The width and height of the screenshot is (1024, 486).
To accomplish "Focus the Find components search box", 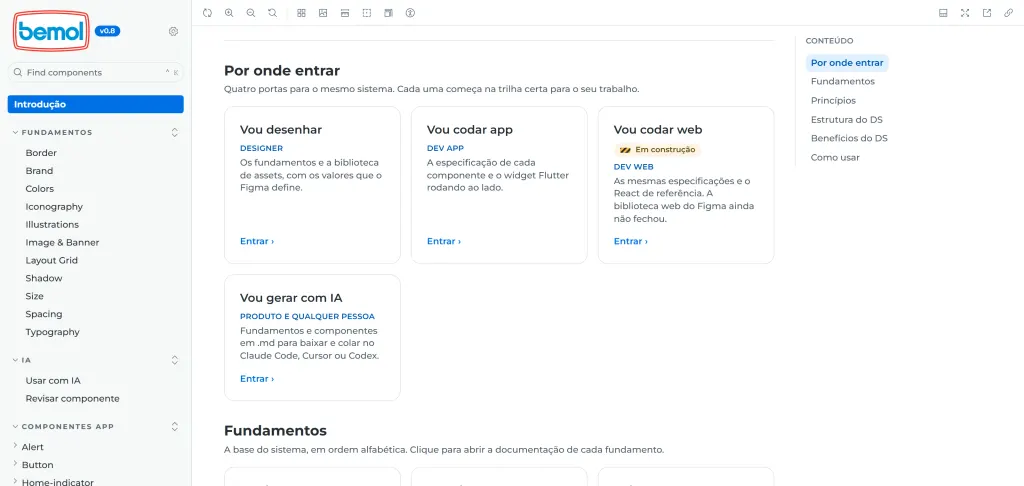I will tap(95, 73).
